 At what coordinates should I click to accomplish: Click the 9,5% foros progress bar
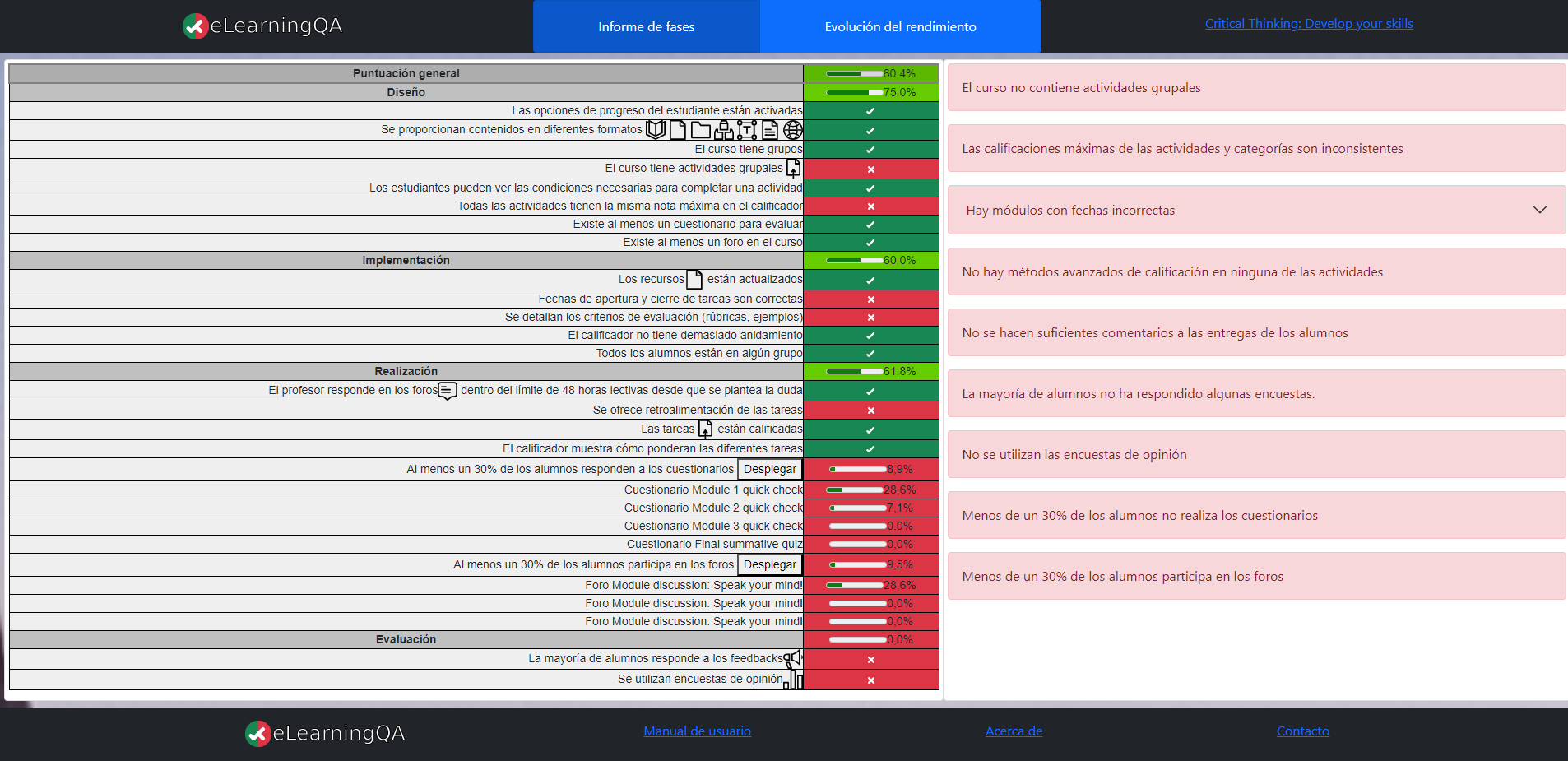858,565
